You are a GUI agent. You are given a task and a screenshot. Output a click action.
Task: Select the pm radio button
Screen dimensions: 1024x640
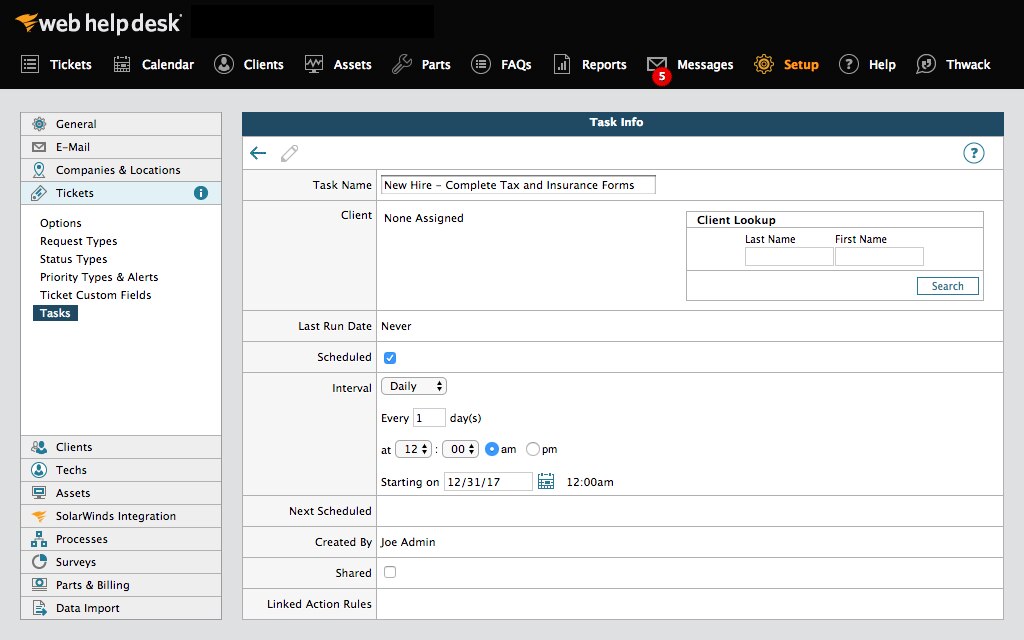click(x=531, y=449)
